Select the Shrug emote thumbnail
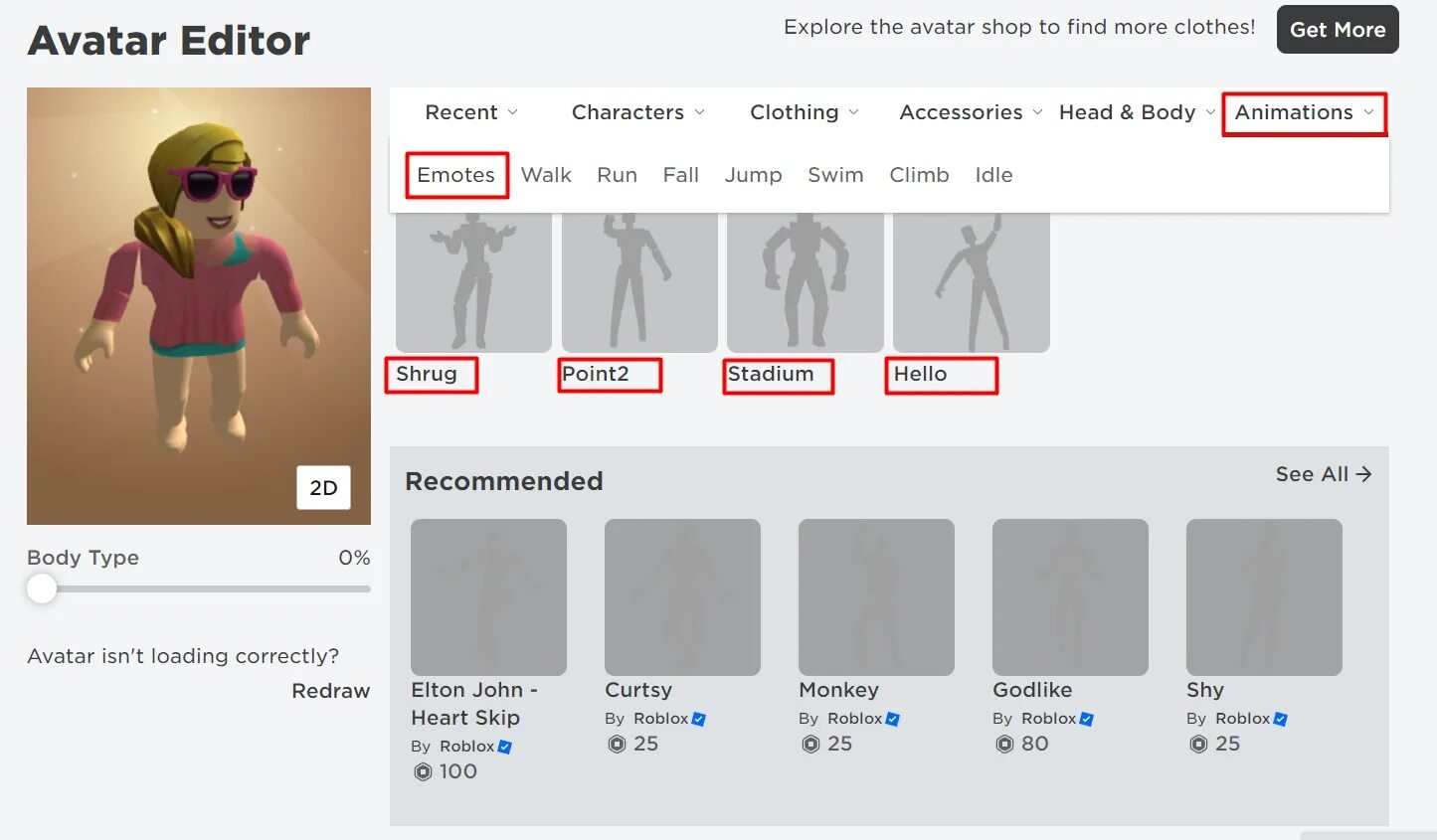 click(x=473, y=282)
